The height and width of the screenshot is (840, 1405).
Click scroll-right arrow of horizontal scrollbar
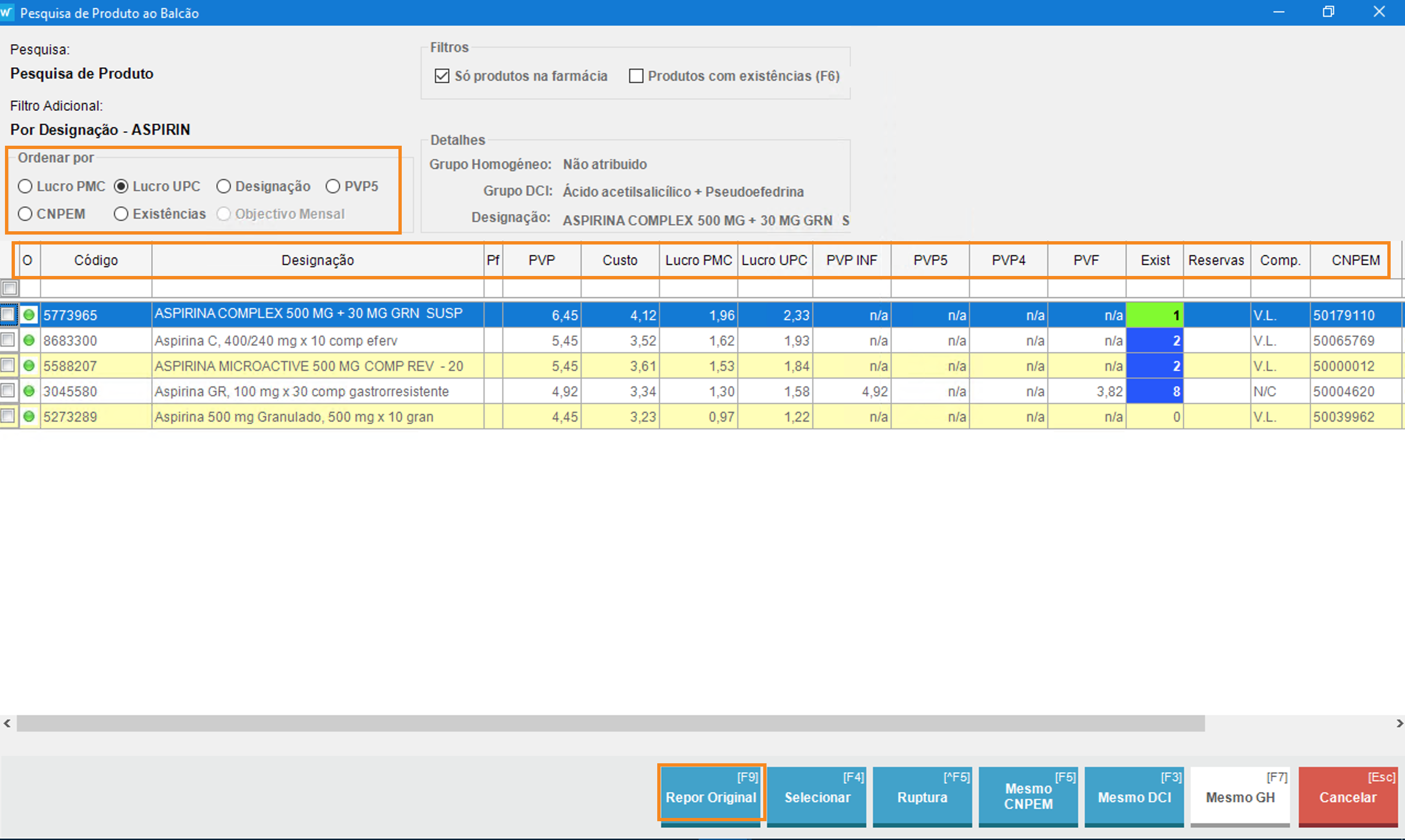(x=1399, y=724)
